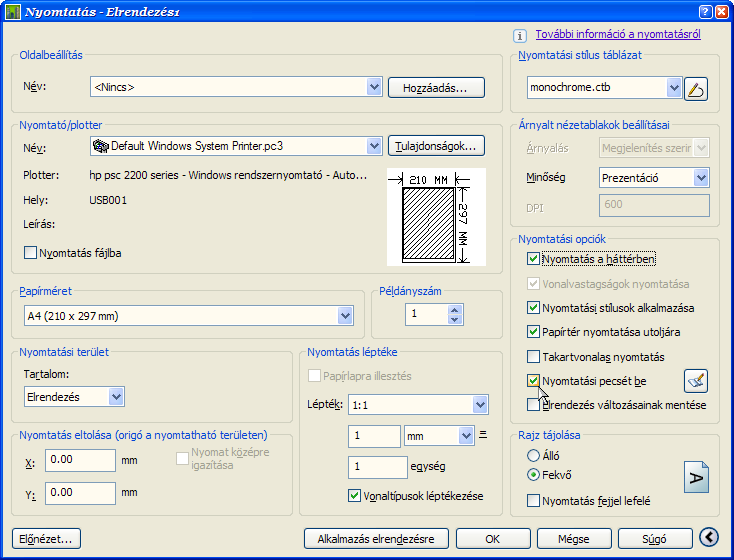Enable Nyomtatás fejjel lefelé checkbox
Screen dimensions: 734x560
(x=533, y=501)
